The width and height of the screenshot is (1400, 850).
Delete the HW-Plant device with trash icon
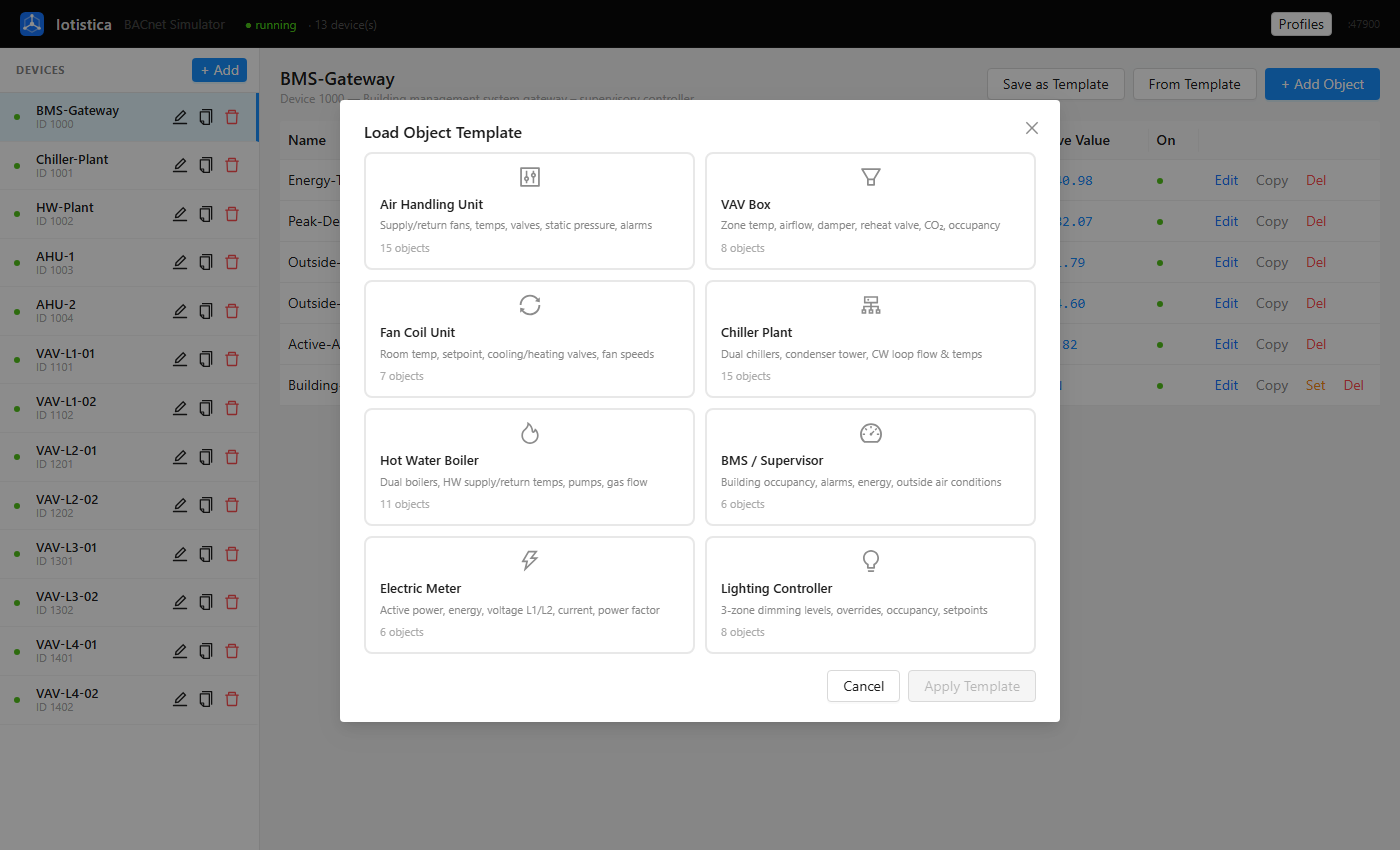click(232, 214)
